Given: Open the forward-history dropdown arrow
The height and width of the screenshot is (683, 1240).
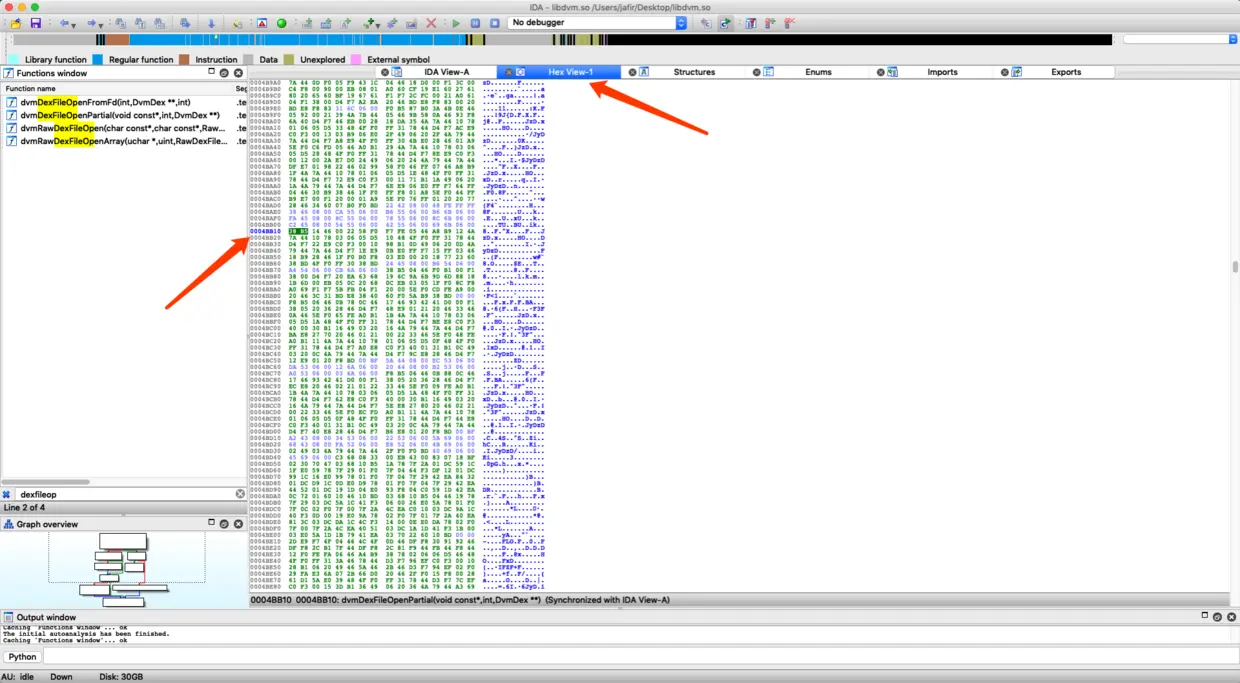Looking at the screenshot, I should [101, 24].
